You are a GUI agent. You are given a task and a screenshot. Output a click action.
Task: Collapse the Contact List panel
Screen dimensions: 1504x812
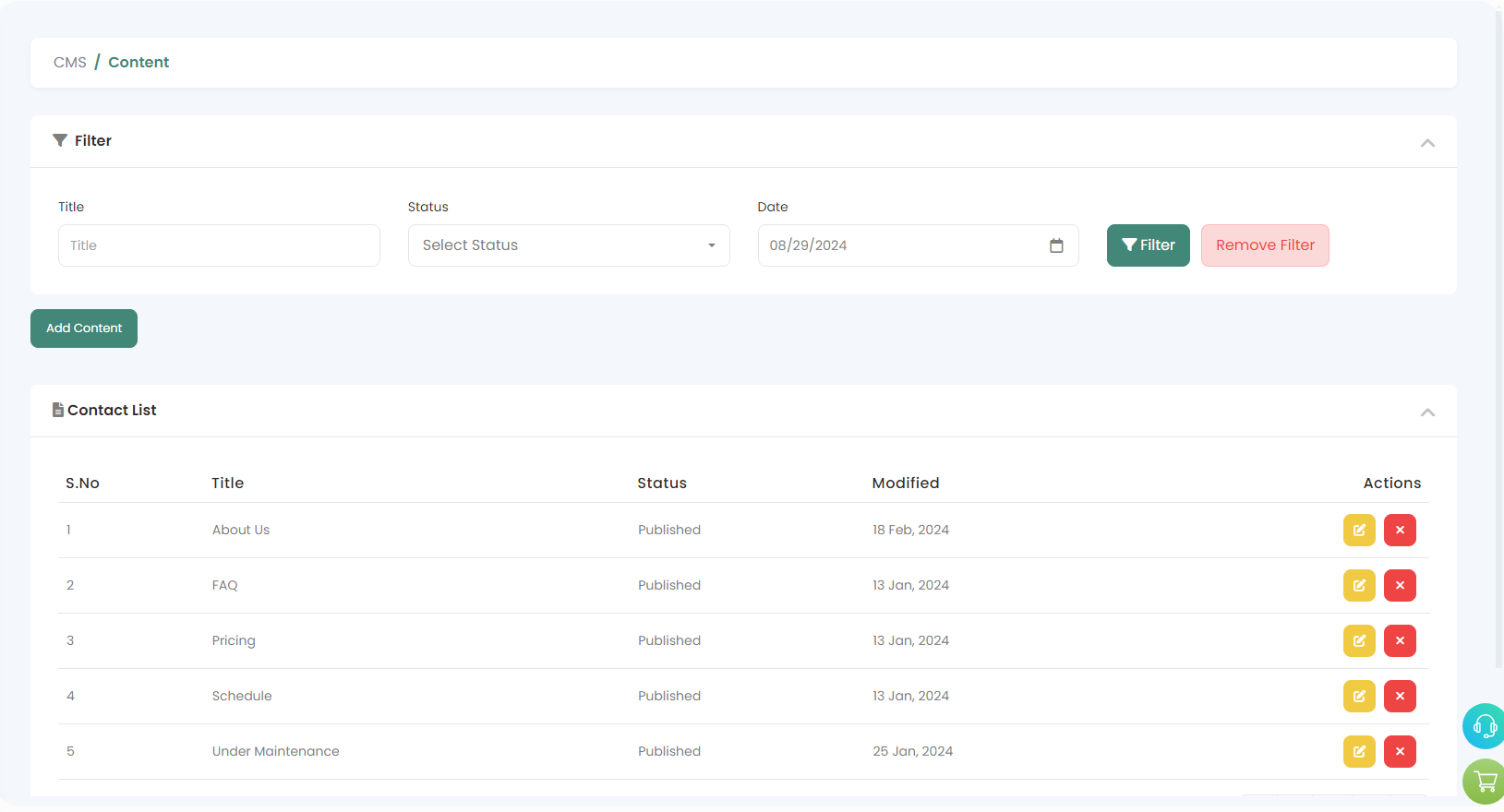click(x=1426, y=412)
